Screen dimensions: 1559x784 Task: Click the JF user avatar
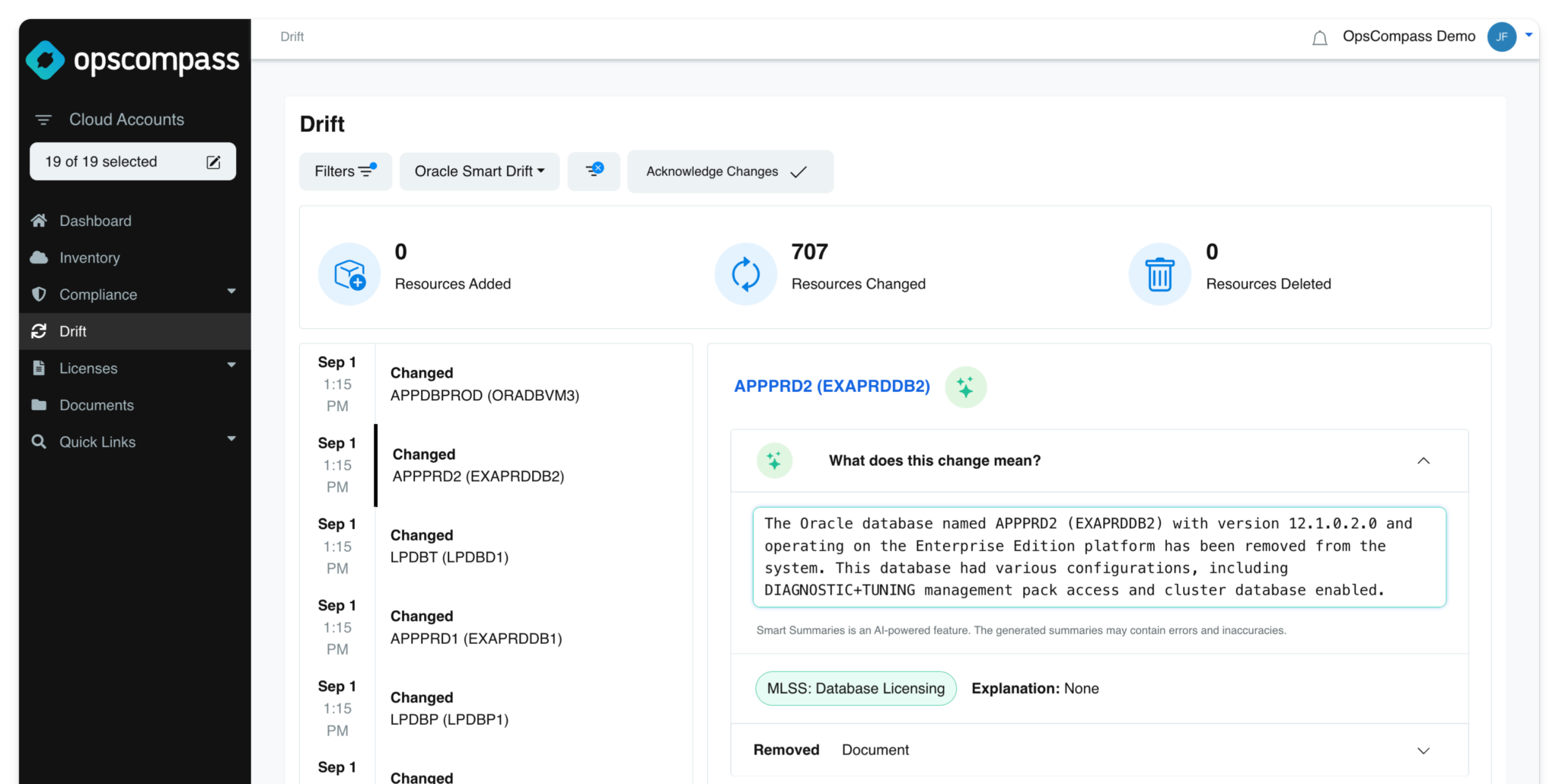1501,37
